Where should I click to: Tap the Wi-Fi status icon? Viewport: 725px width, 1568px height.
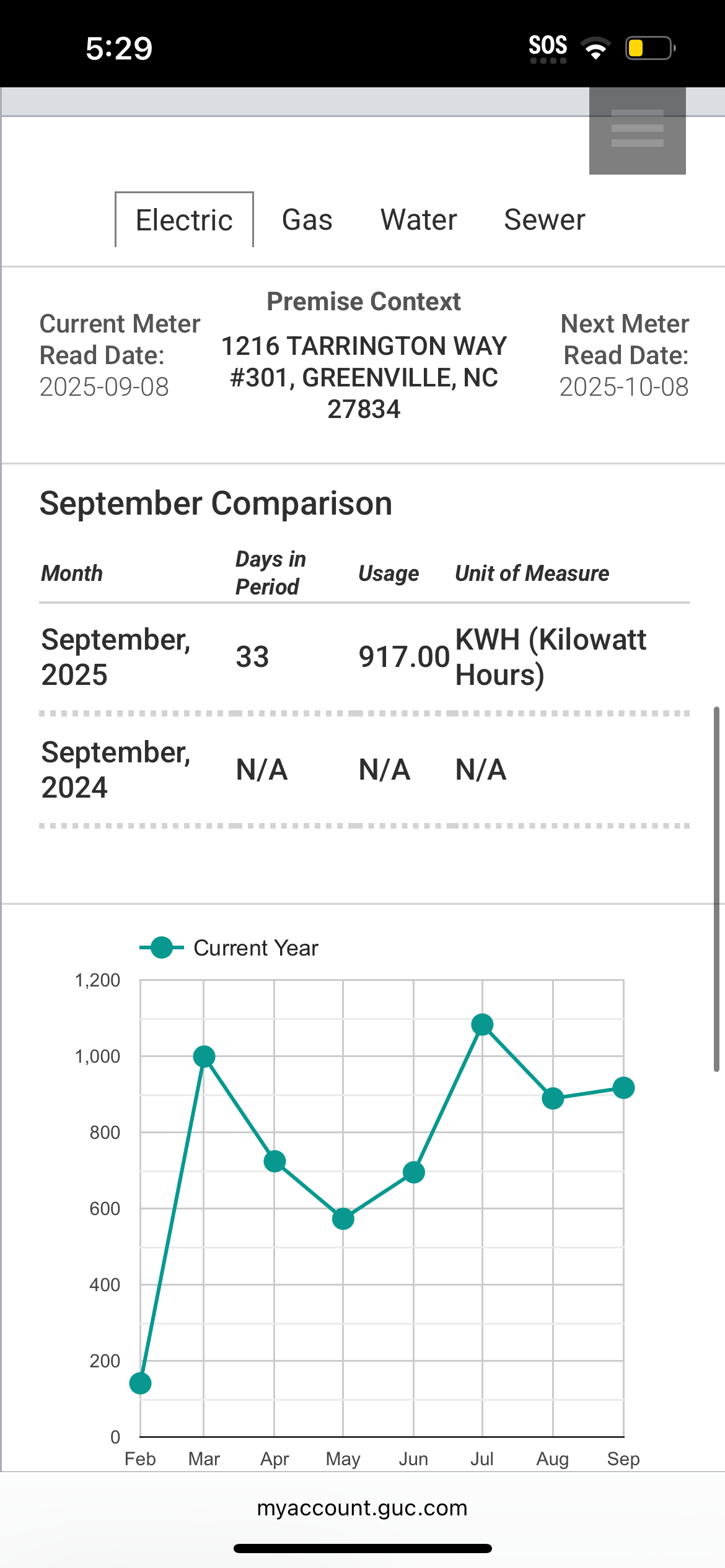595,48
